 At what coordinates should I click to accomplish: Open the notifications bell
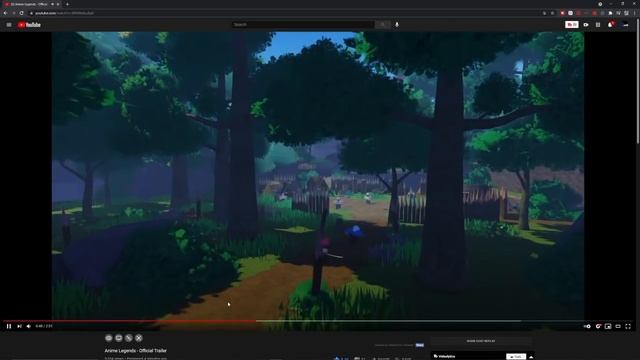[611, 25]
